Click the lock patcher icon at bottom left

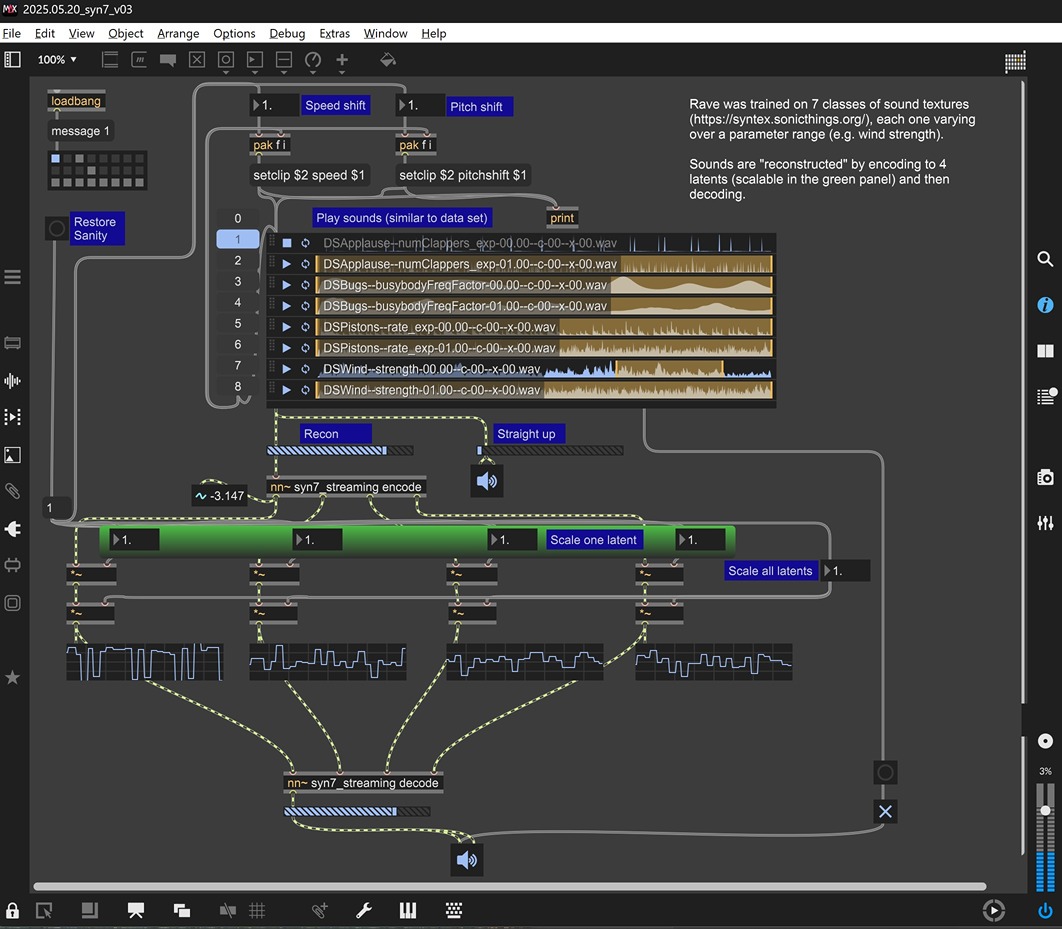pyautogui.click(x=12, y=910)
